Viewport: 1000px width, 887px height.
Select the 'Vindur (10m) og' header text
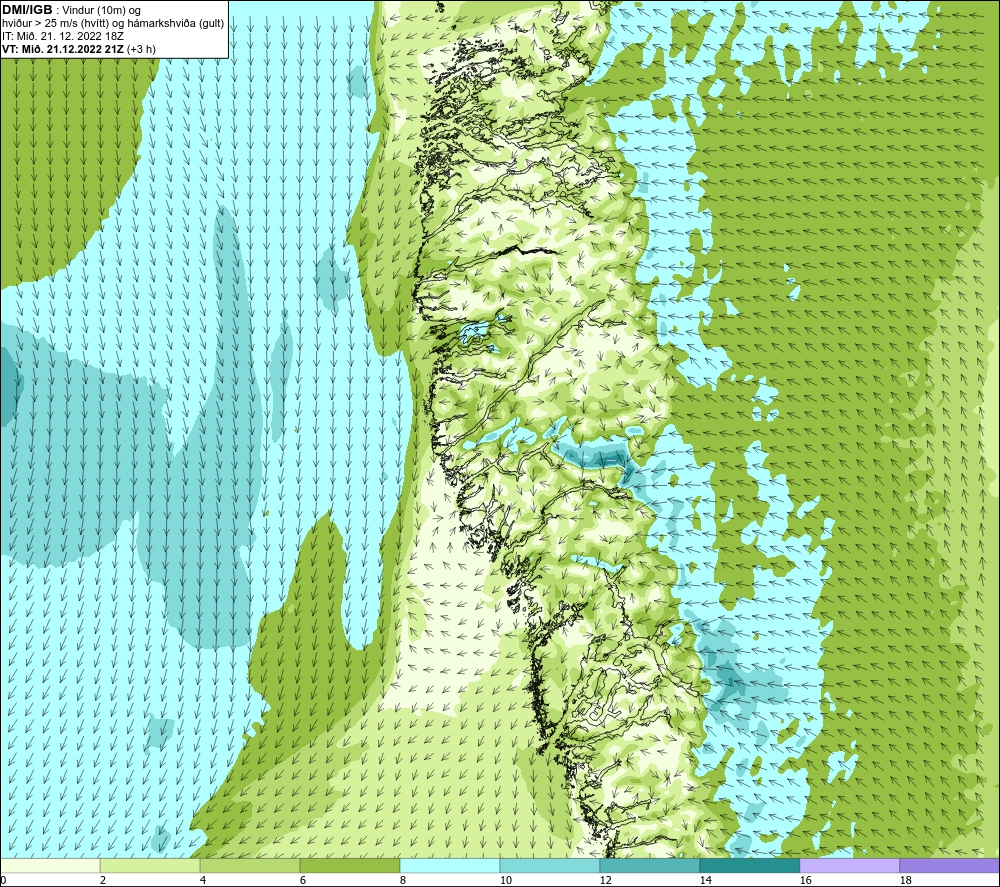103,11
